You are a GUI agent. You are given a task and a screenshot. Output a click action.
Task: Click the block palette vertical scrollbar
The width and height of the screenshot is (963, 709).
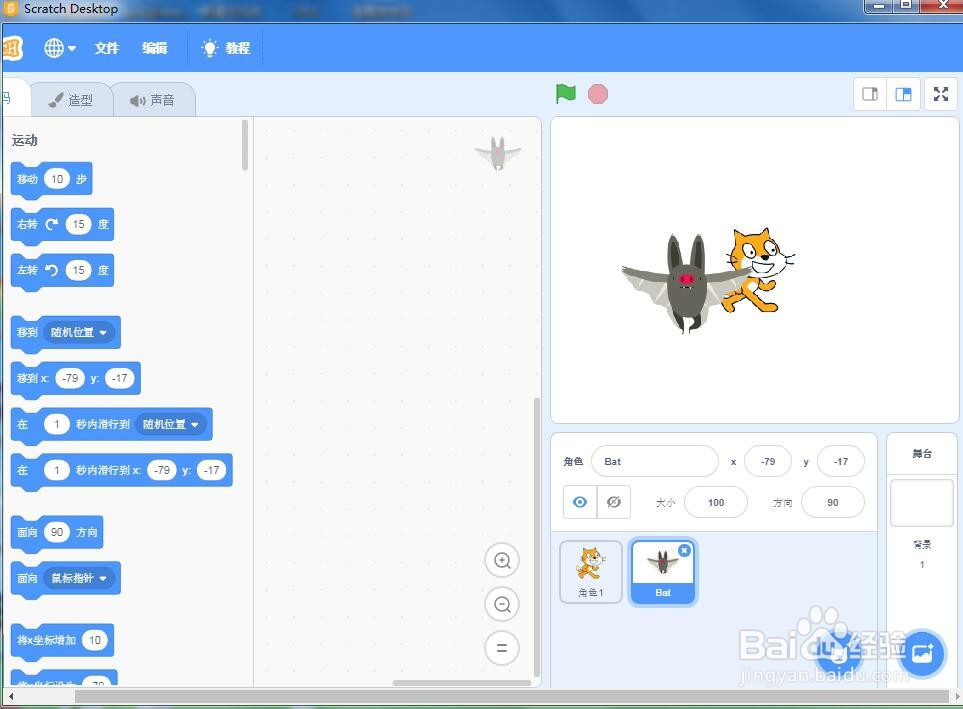click(x=245, y=145)
